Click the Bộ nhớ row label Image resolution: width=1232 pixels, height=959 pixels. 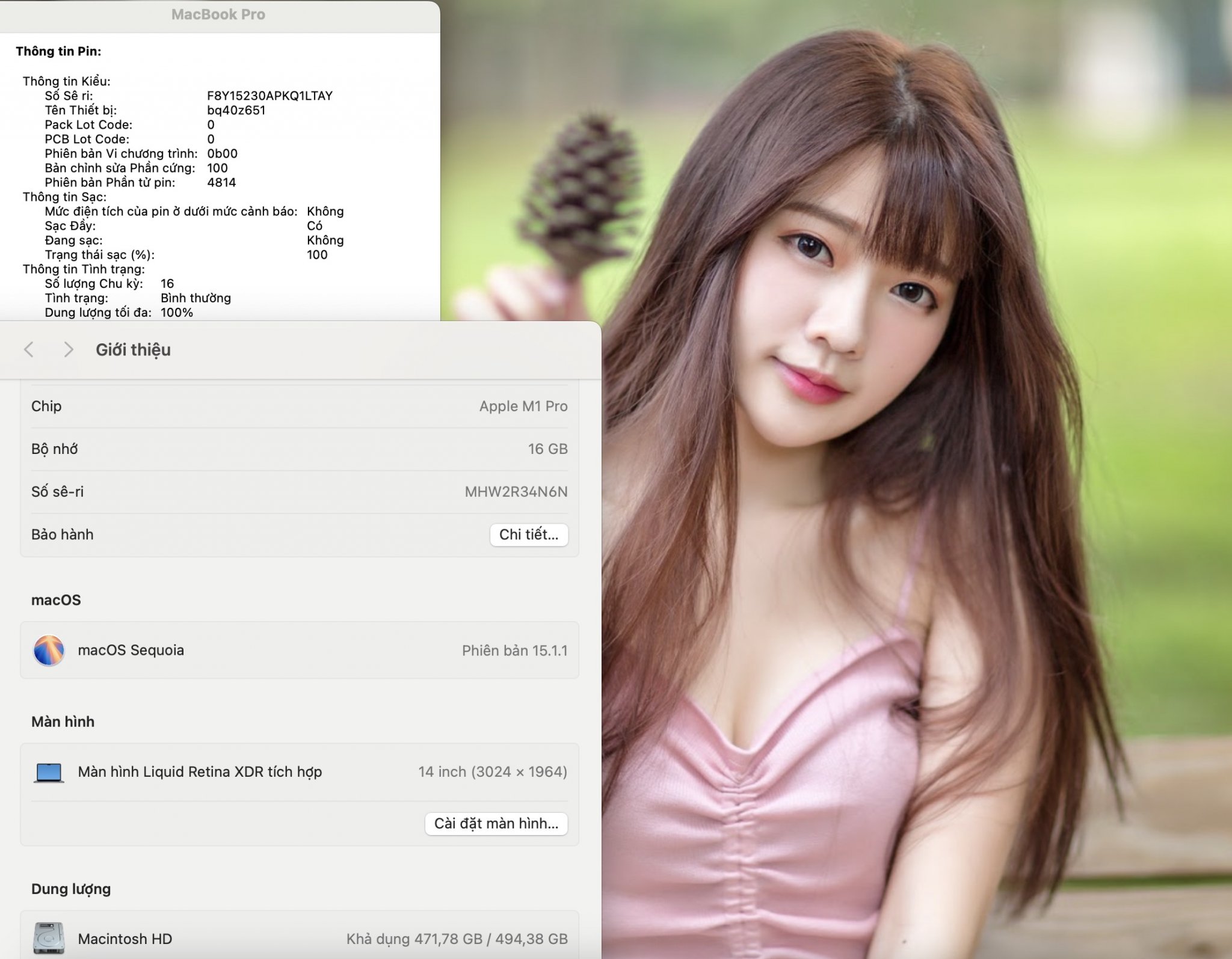click(x=54, y=449)
